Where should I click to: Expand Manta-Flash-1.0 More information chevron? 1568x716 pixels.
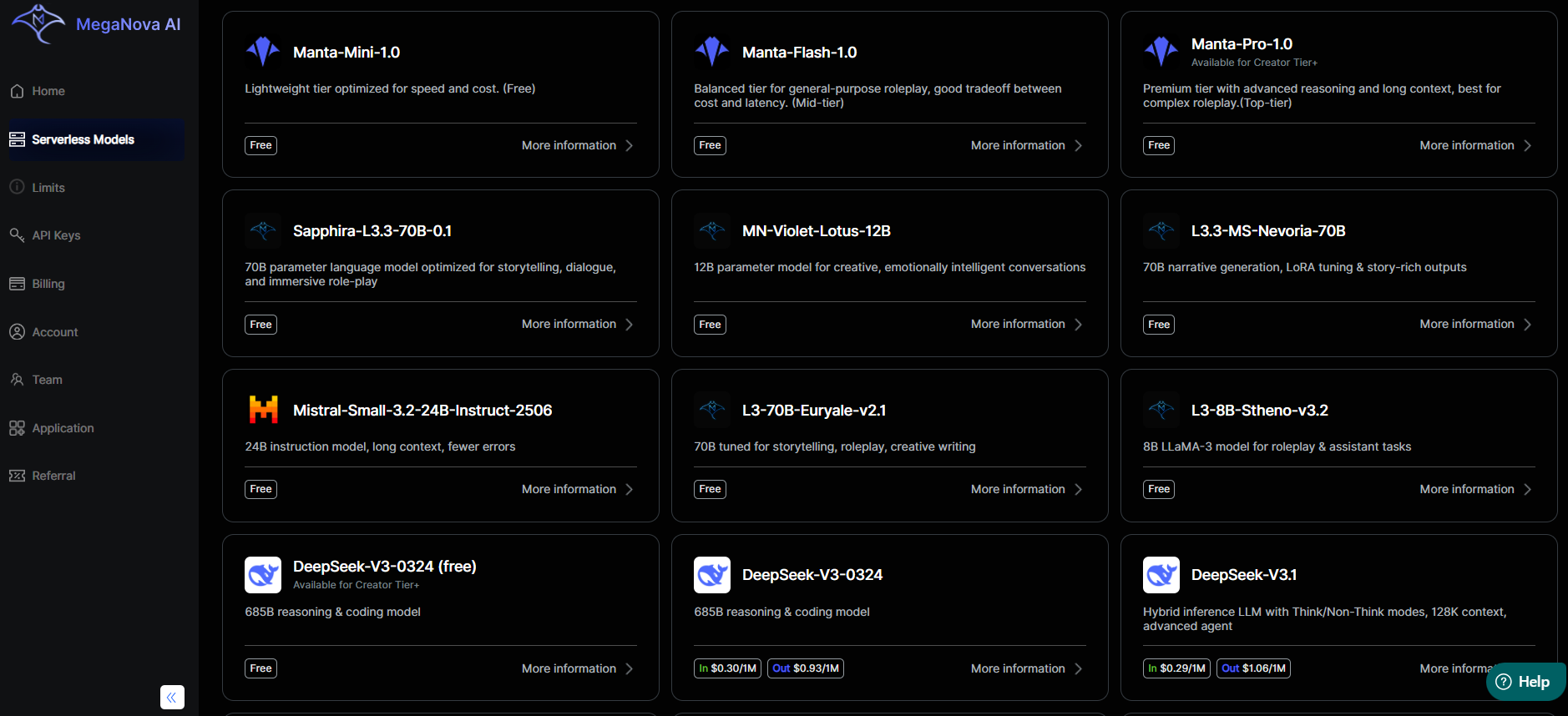point(1078,145)
